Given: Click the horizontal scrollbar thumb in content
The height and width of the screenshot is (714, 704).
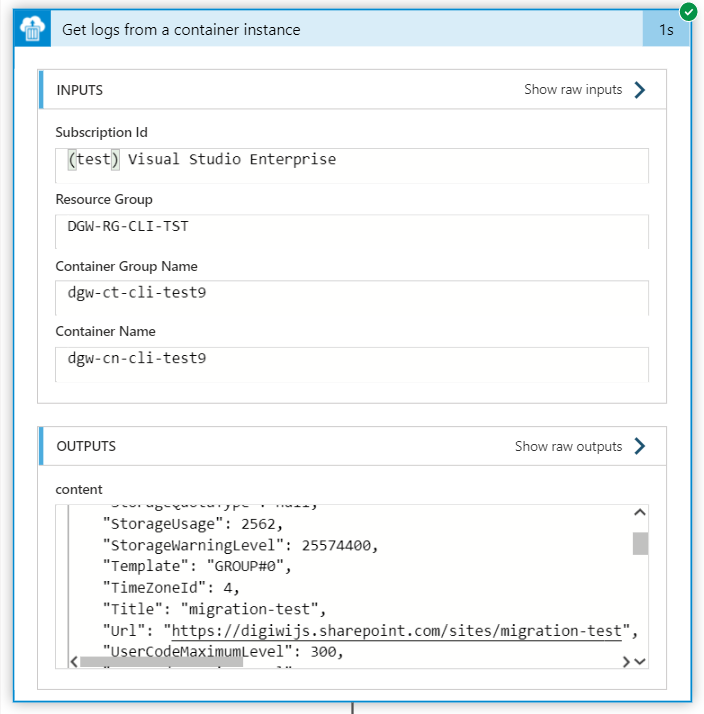Looking at the screenshot, I should click(x=161, y=662).
